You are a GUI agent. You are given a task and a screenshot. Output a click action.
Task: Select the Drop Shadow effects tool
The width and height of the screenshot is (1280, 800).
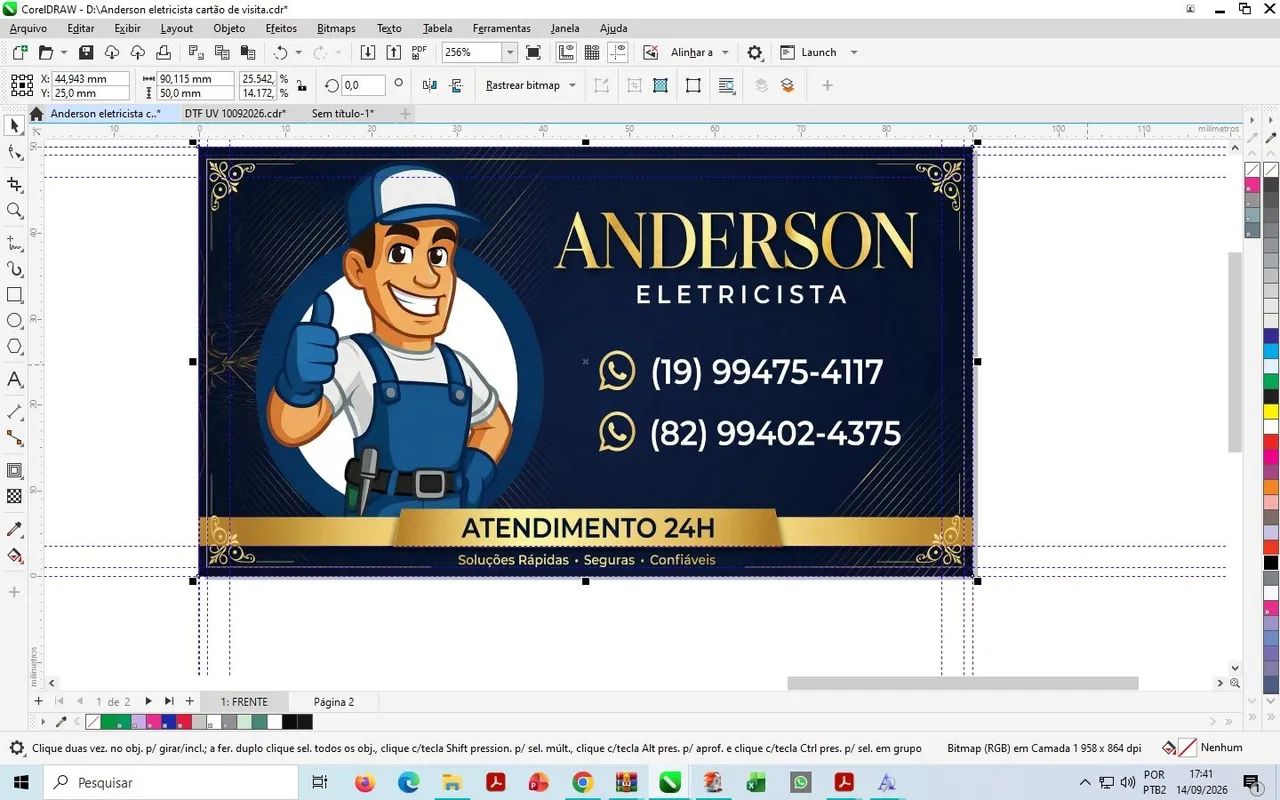14,470
